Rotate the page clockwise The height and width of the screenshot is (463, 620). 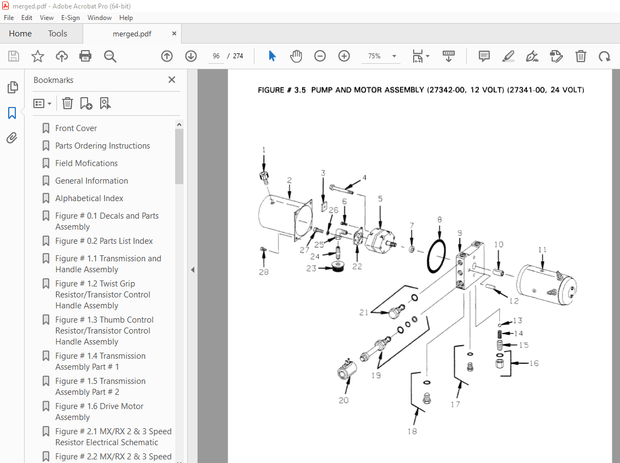[x=605, y=56]
